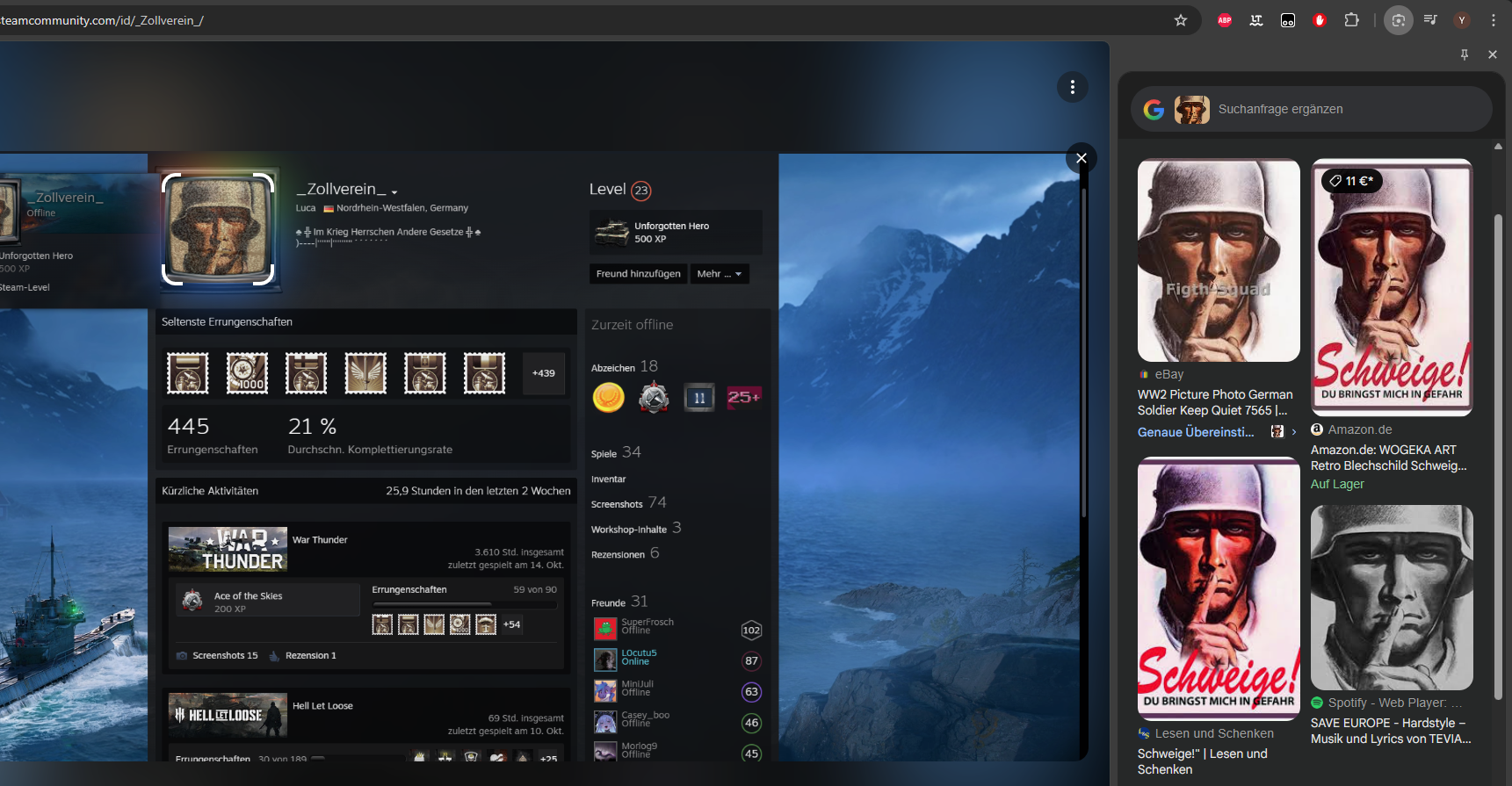The image size is (1512, 786).
Task: Pin the Google Lens side panel
Action: point(1465,54)
